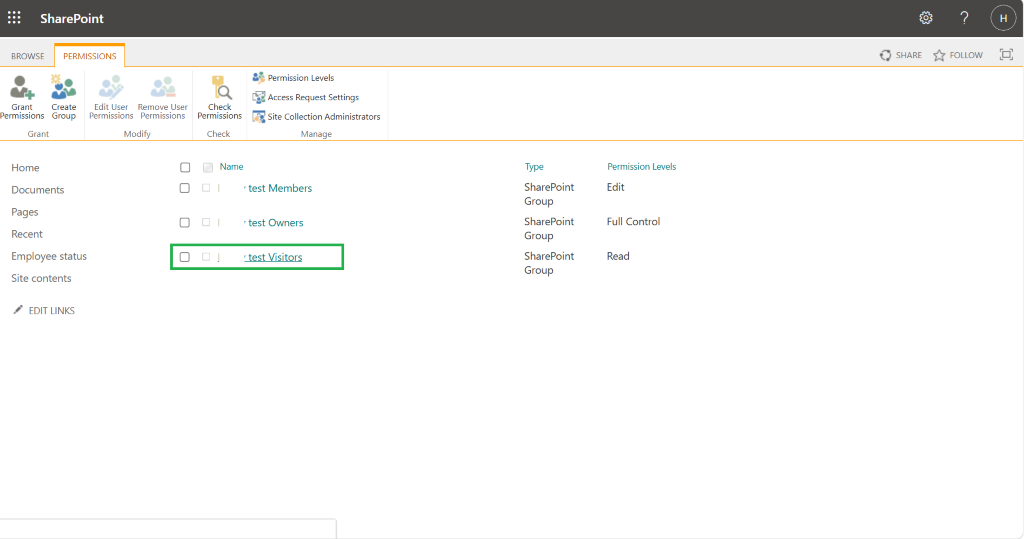This screenshot has height=539, width=1024.
Task: Open Site Collection Administrators
Action: click(316, 117)
